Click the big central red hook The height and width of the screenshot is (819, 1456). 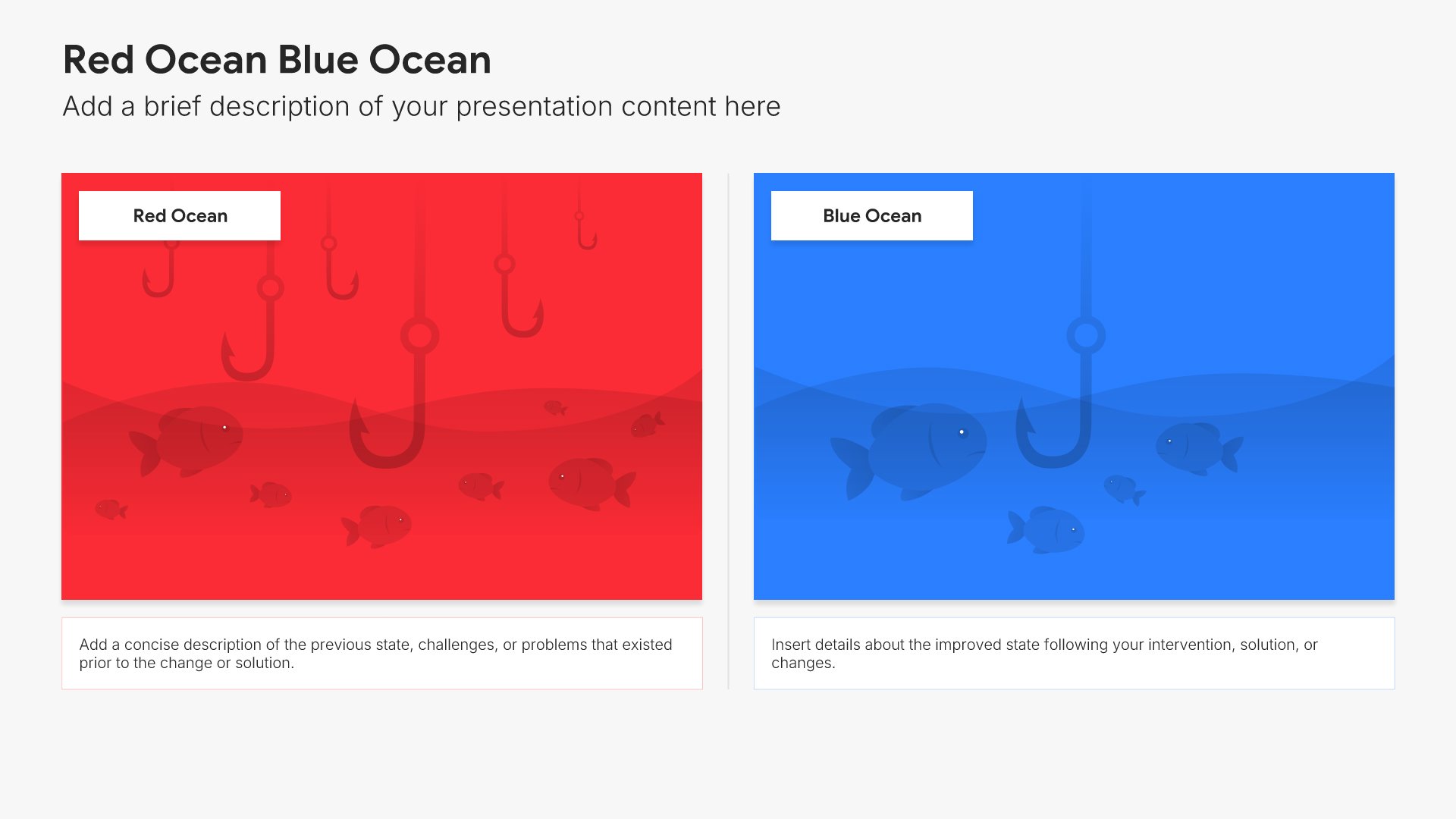(394, 326)
